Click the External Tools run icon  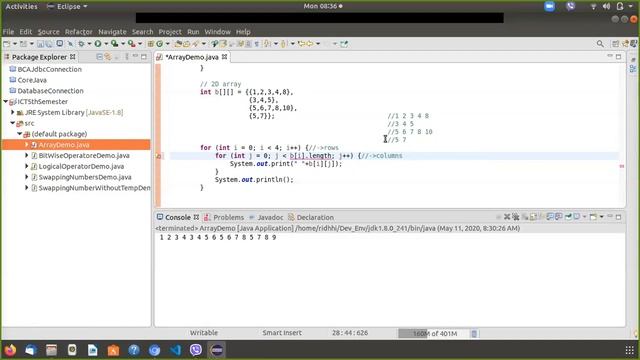point(131,44)
